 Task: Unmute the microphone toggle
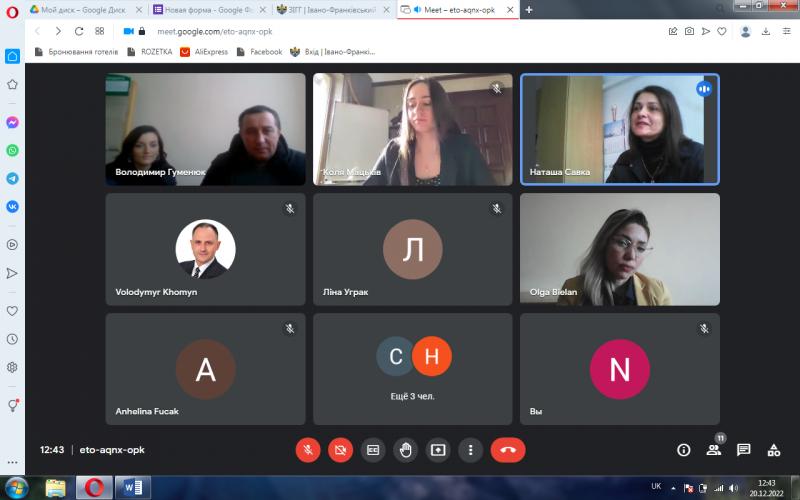[x=308, y=450]
